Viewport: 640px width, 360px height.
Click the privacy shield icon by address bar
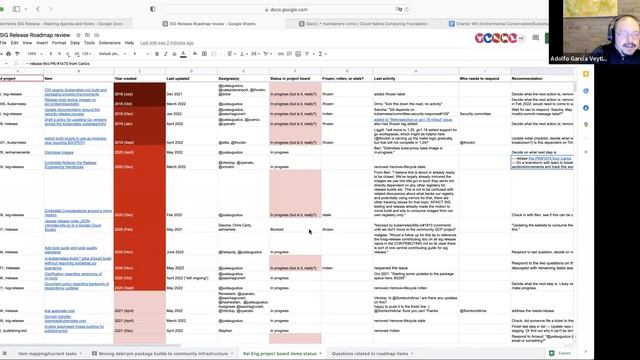pos(153,9)
